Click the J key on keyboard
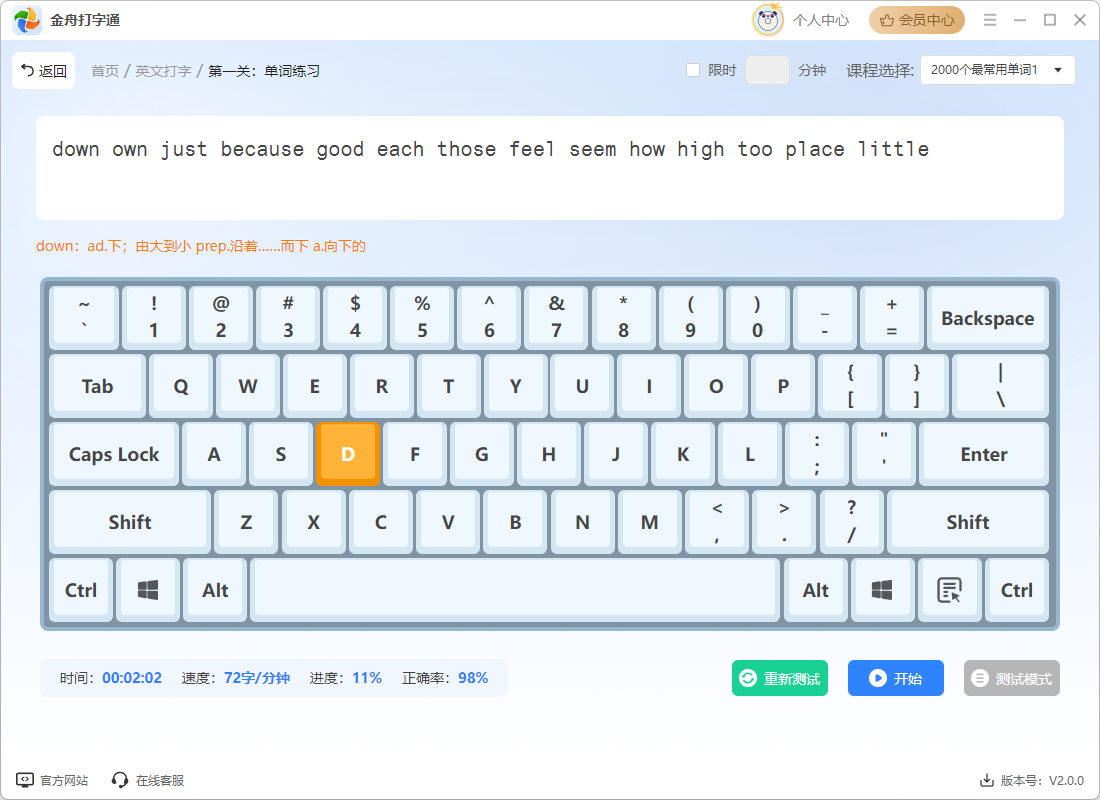This screenshot has height=800, width=1100. [615, 454]
